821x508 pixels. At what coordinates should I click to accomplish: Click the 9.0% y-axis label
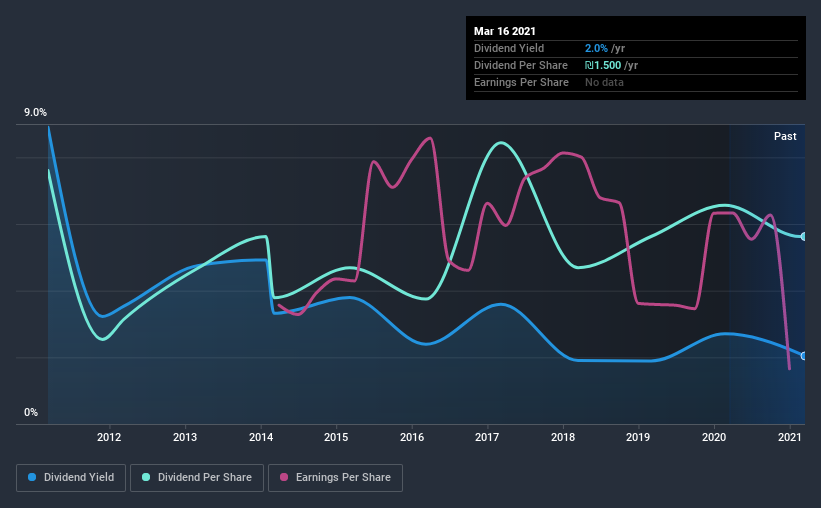pyautogui.click(x=35, y=113)
